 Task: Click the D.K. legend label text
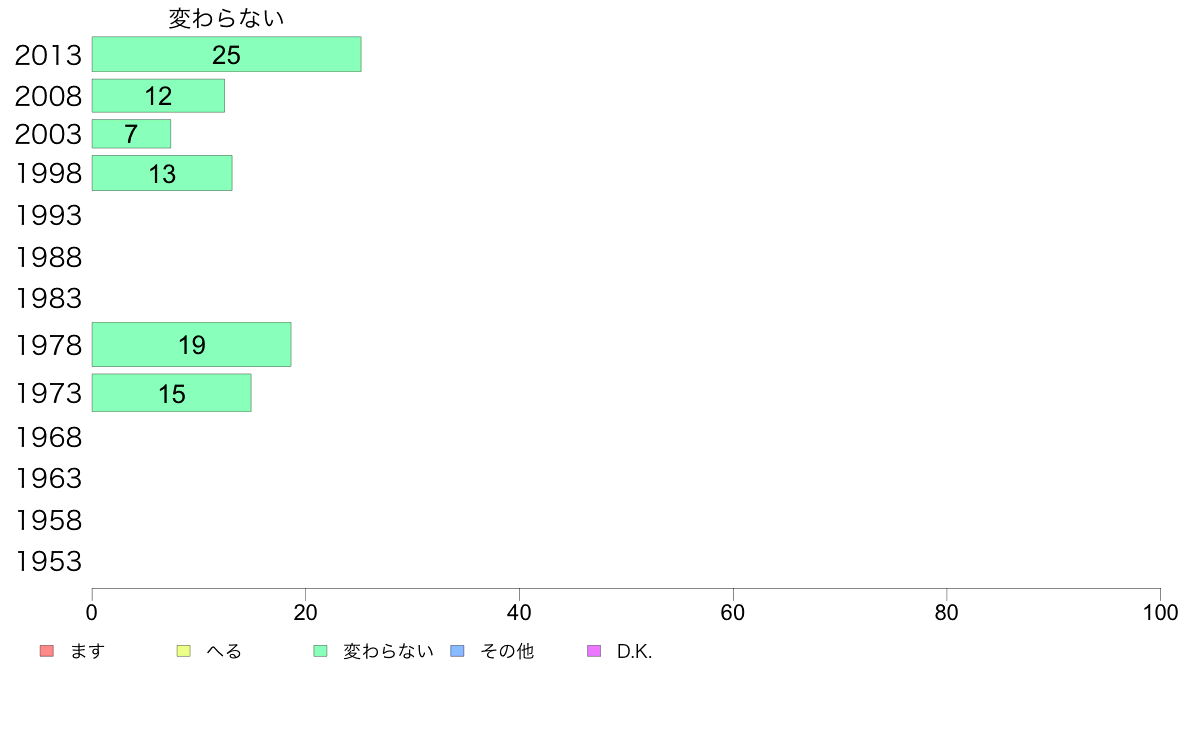pos(634,651)
